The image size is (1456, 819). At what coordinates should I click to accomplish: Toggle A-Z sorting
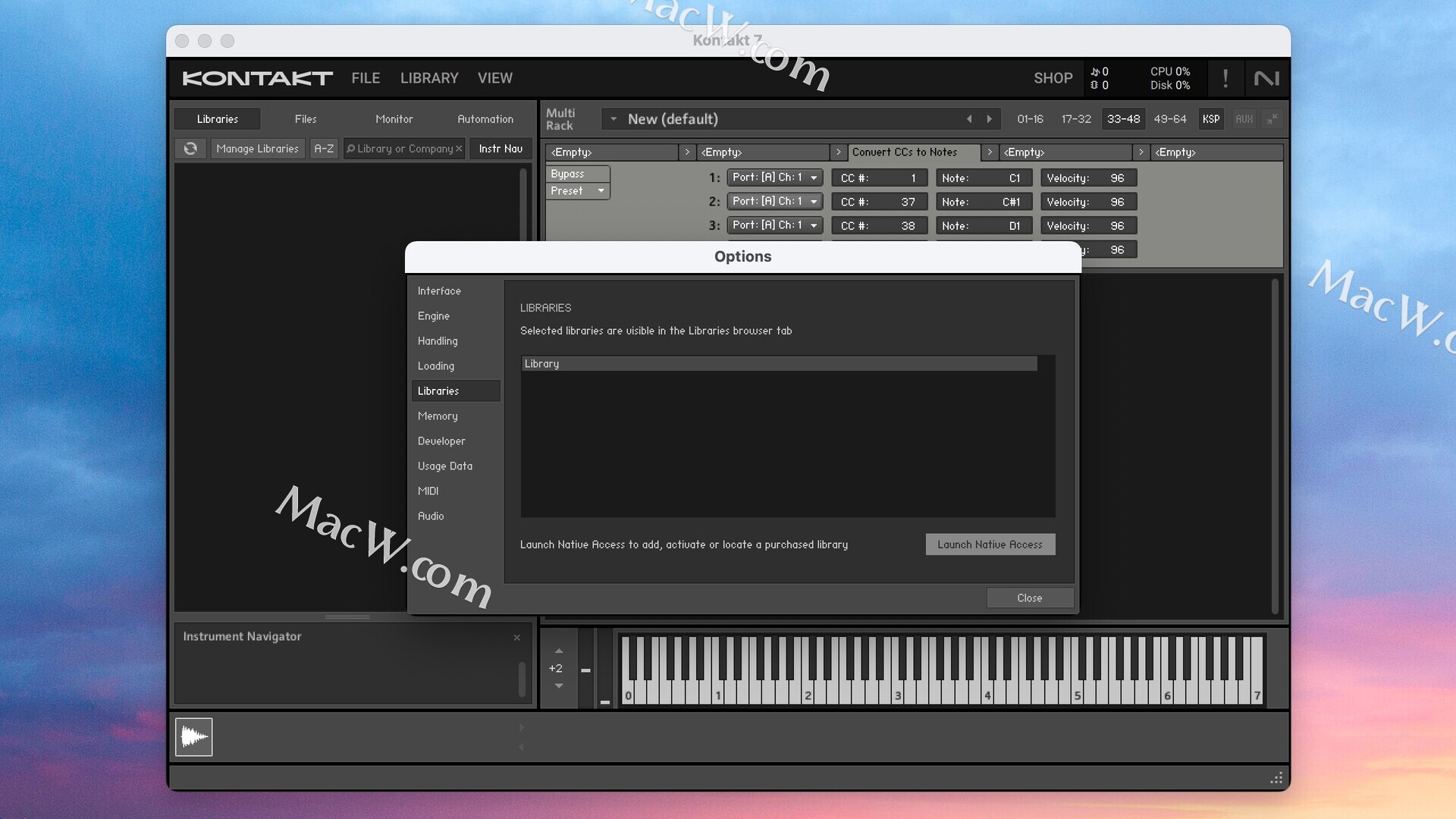click(324, 149)
